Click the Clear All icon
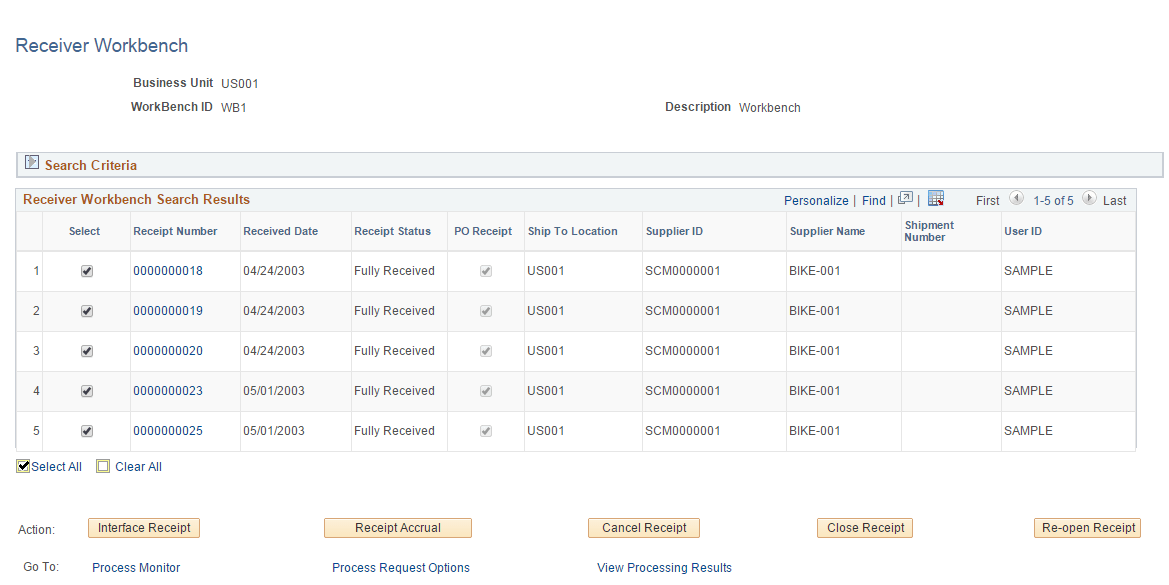The width and height of the screenshot is (1169, 585). [103, 466]
